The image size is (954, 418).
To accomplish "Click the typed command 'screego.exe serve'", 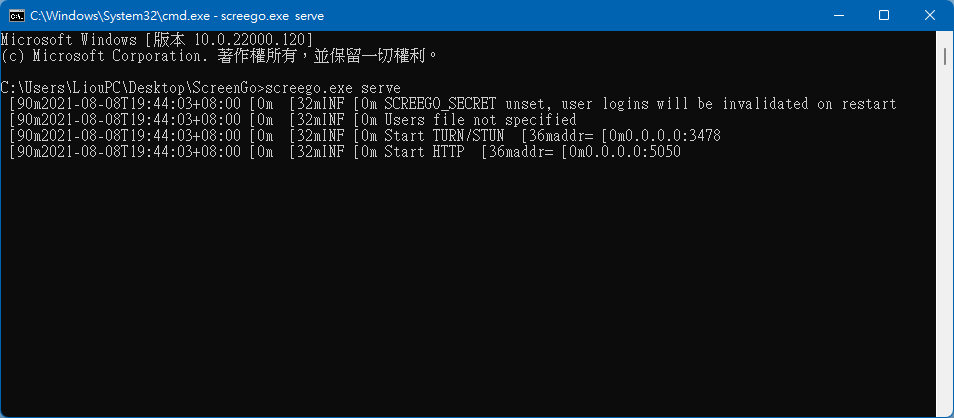I will (x=334, y=88).
